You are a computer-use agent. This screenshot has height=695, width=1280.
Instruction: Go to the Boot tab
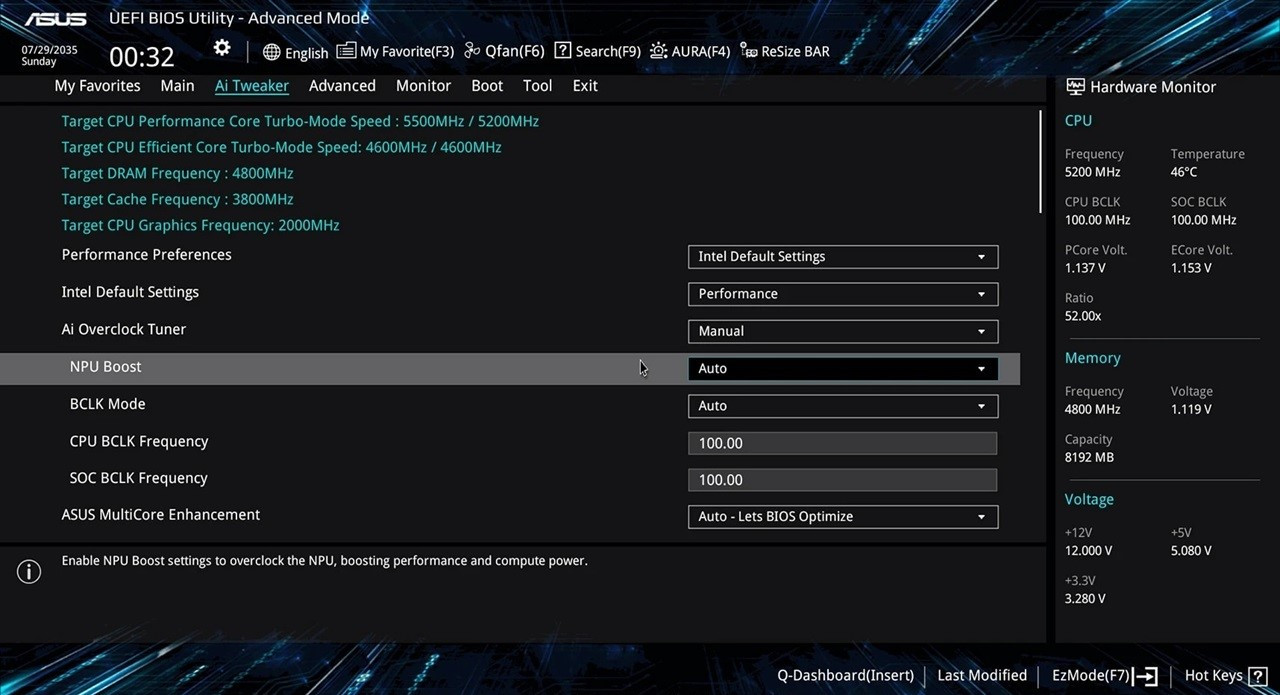click(487, 86)
